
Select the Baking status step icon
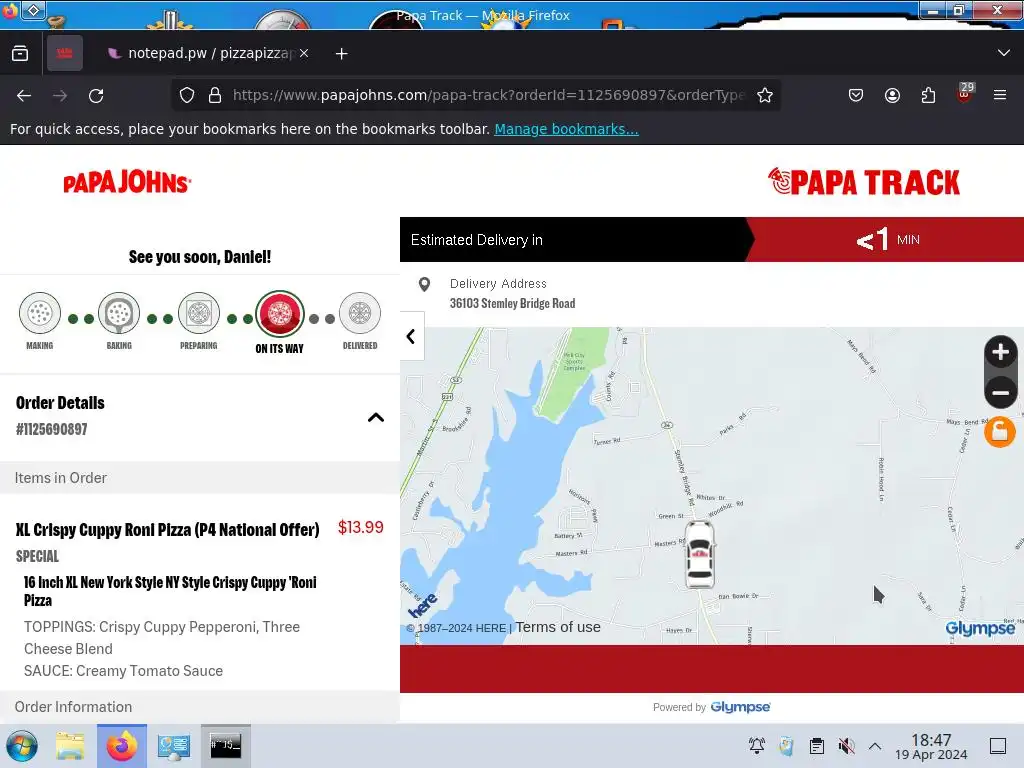[119, 313]
